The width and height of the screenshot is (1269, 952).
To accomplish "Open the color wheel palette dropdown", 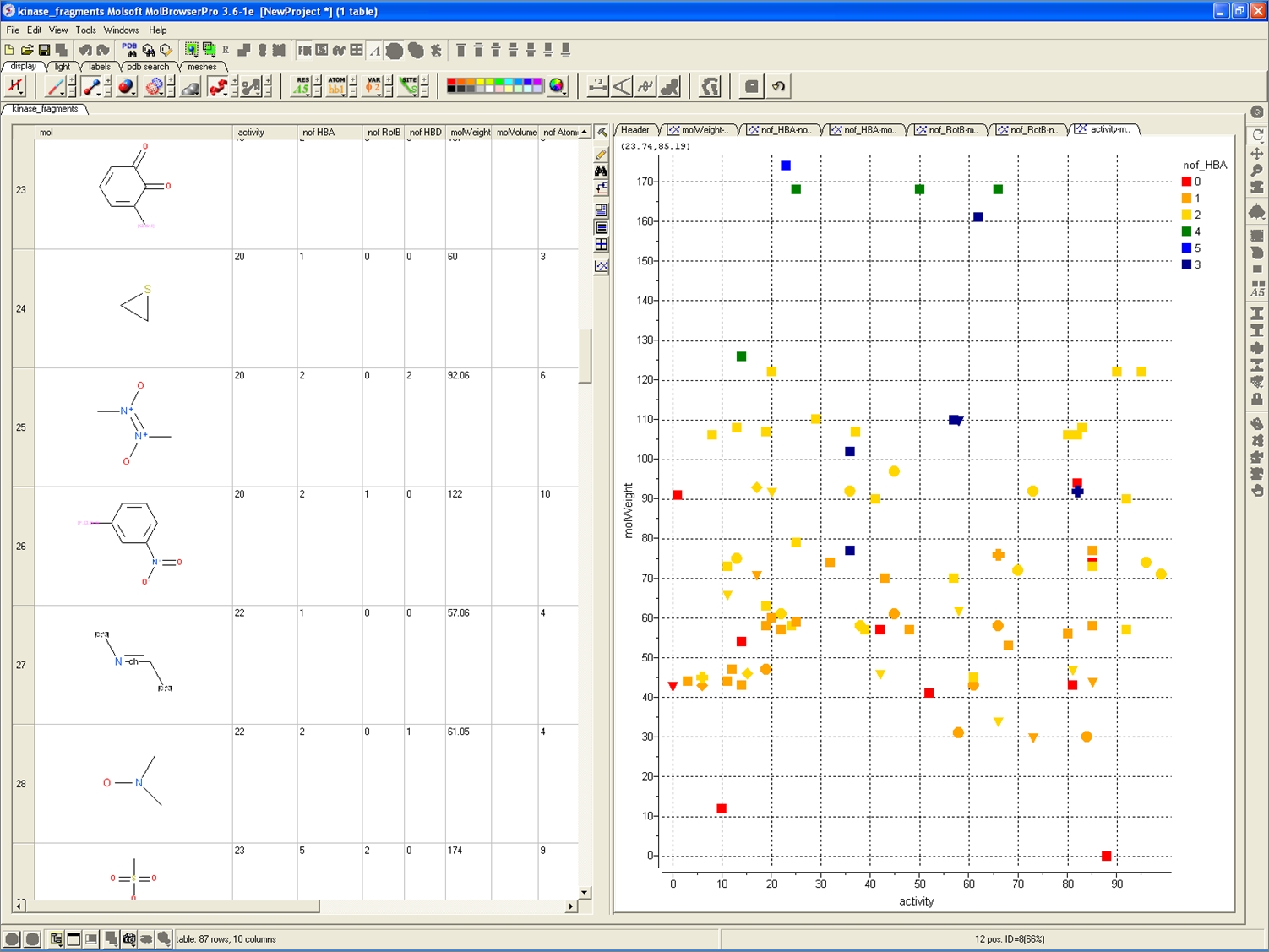I will [x=557, y=86].
